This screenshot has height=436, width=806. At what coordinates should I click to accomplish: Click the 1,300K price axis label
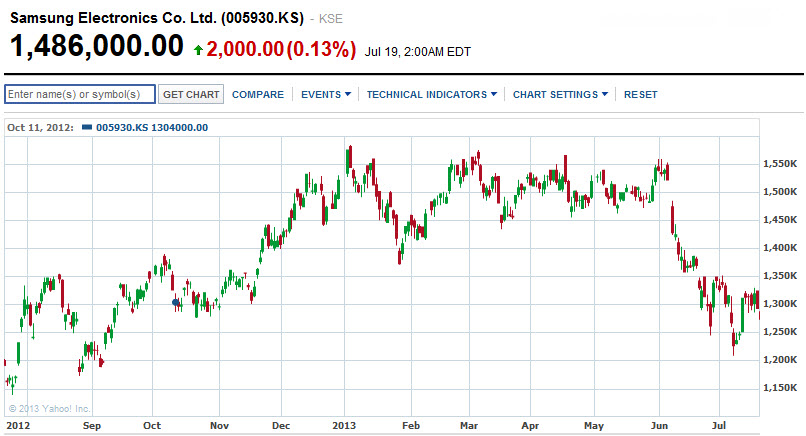pos(780,303)
